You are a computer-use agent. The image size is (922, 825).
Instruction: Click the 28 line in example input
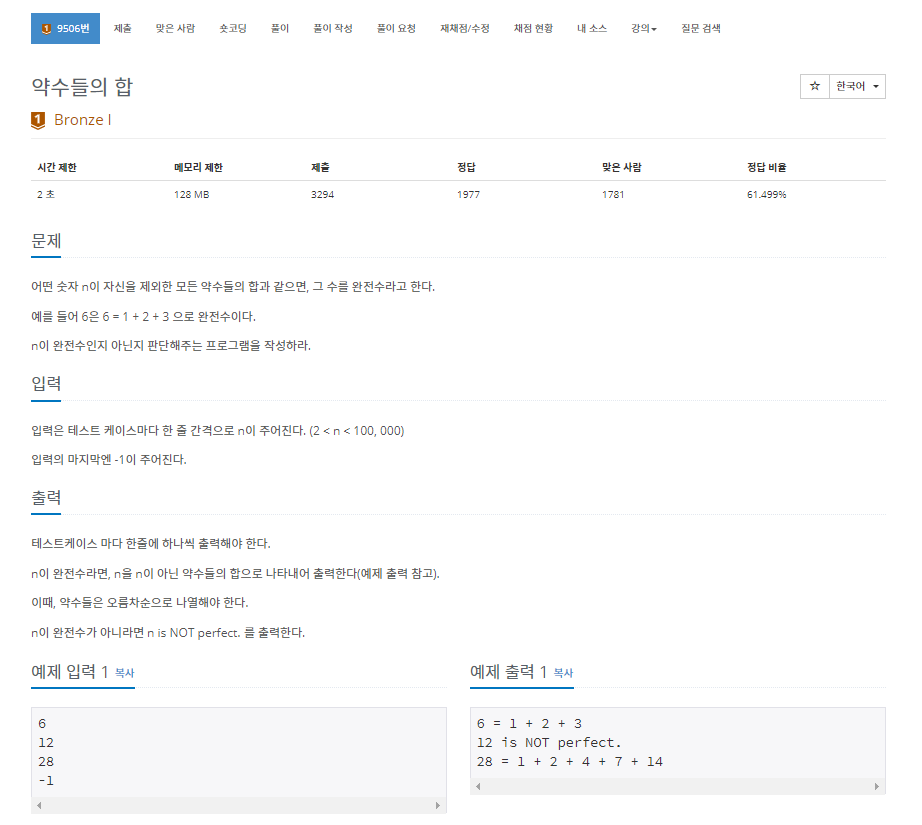(46, 761)
